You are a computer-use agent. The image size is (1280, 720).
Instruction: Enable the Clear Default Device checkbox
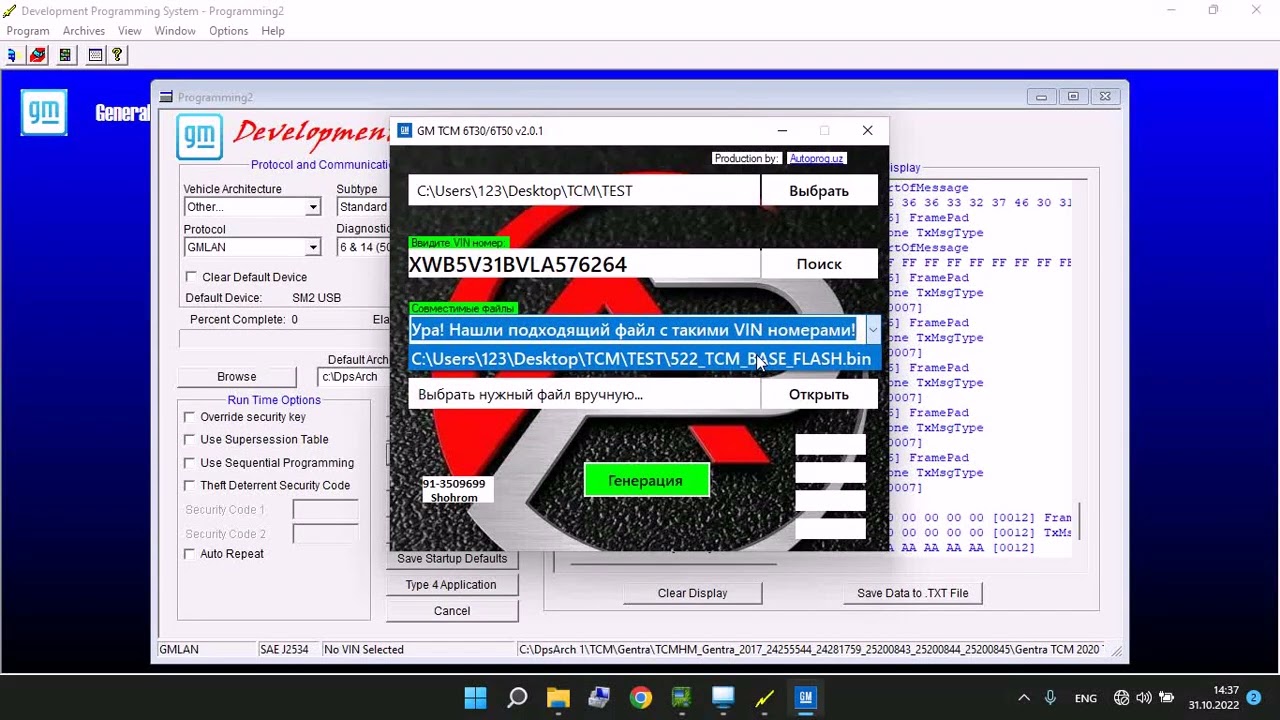coord(191,277)
